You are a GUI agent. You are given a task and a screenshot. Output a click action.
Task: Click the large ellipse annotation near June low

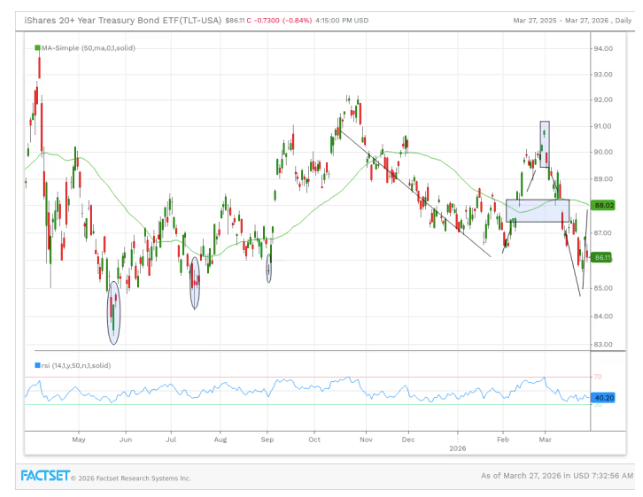(x=114, y=313)
